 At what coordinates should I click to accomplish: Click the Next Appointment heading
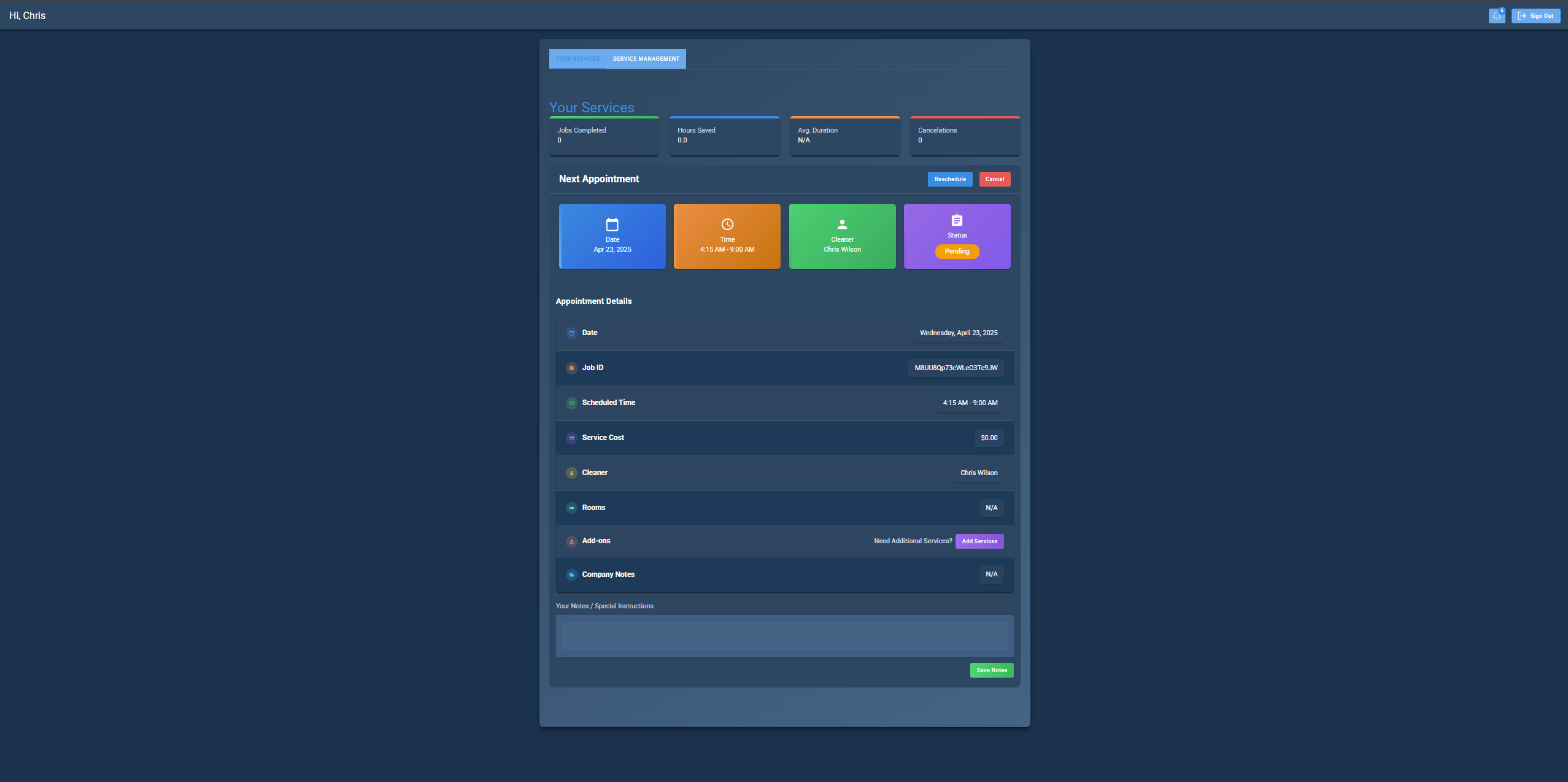click(598, 179)
